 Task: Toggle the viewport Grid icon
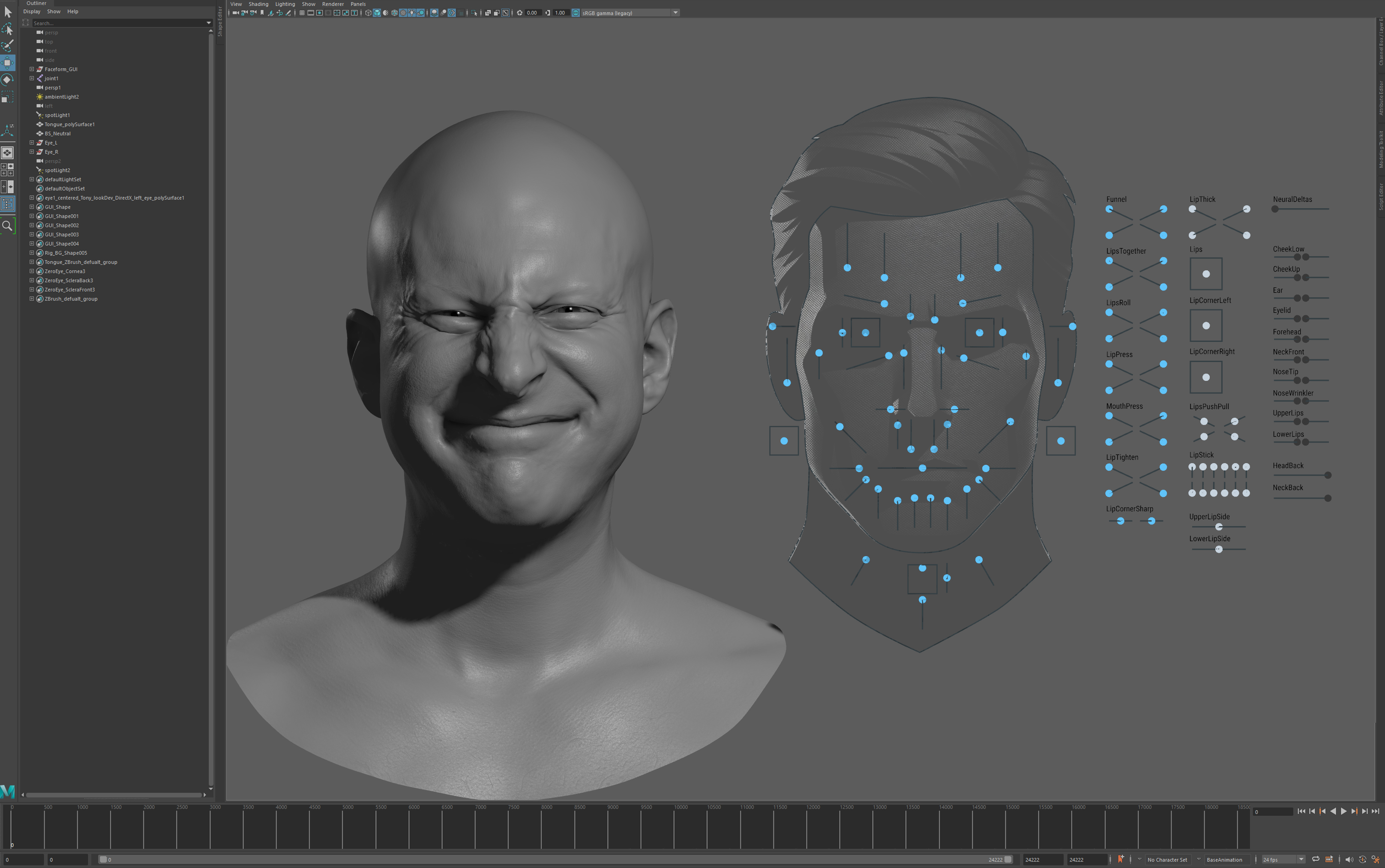tap(302, 12)
